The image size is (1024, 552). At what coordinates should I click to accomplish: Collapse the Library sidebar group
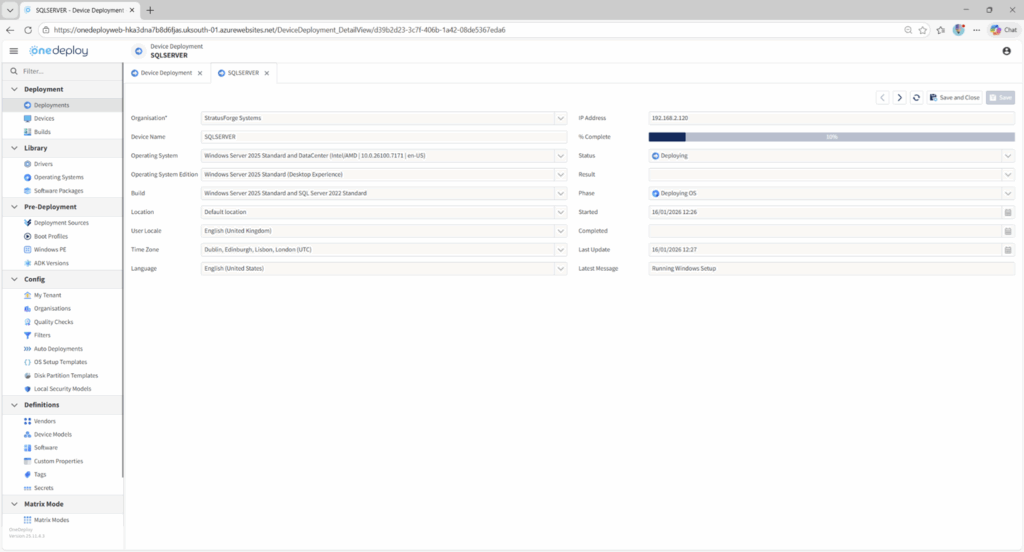(x=14, y=148)
